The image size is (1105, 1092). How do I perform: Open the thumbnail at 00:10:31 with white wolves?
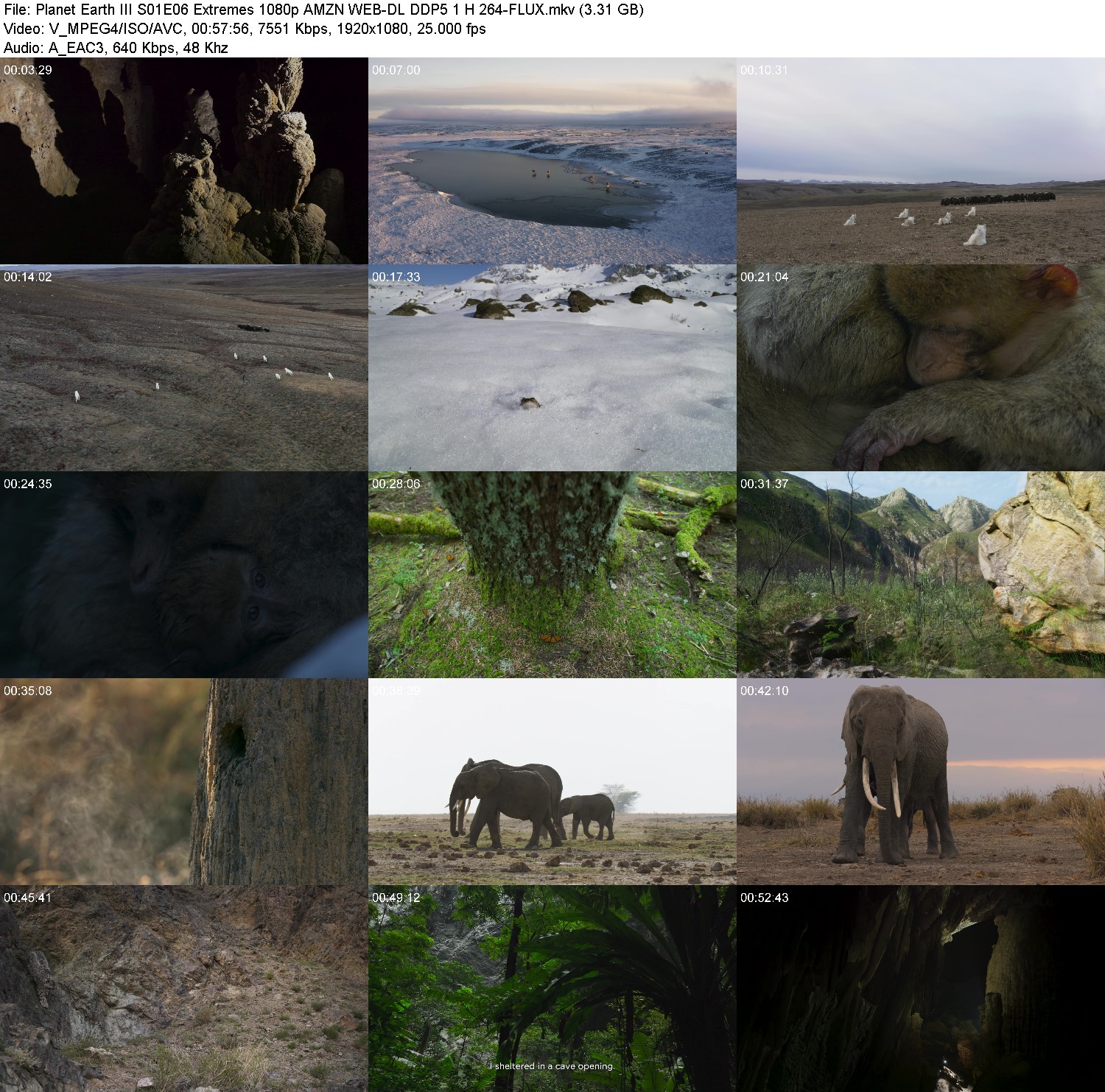(x=921, y=161)
